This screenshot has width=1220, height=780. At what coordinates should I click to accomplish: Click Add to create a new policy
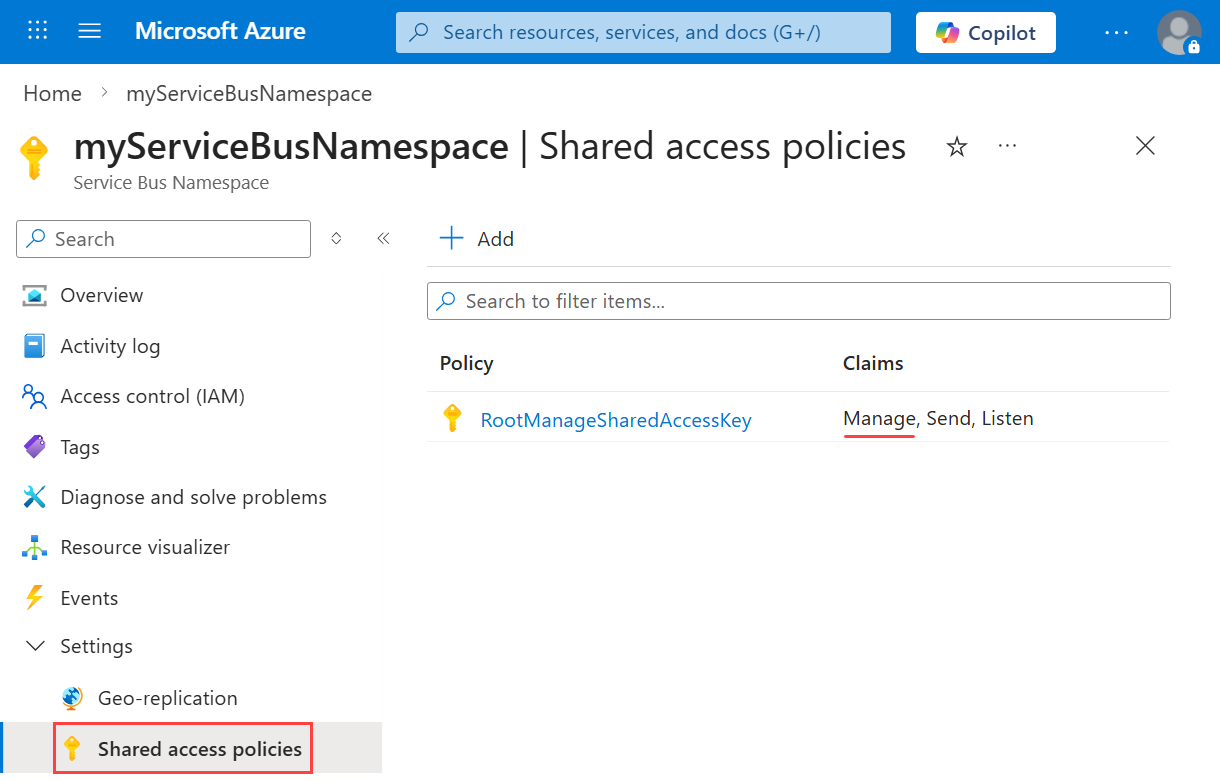(477, 238)
